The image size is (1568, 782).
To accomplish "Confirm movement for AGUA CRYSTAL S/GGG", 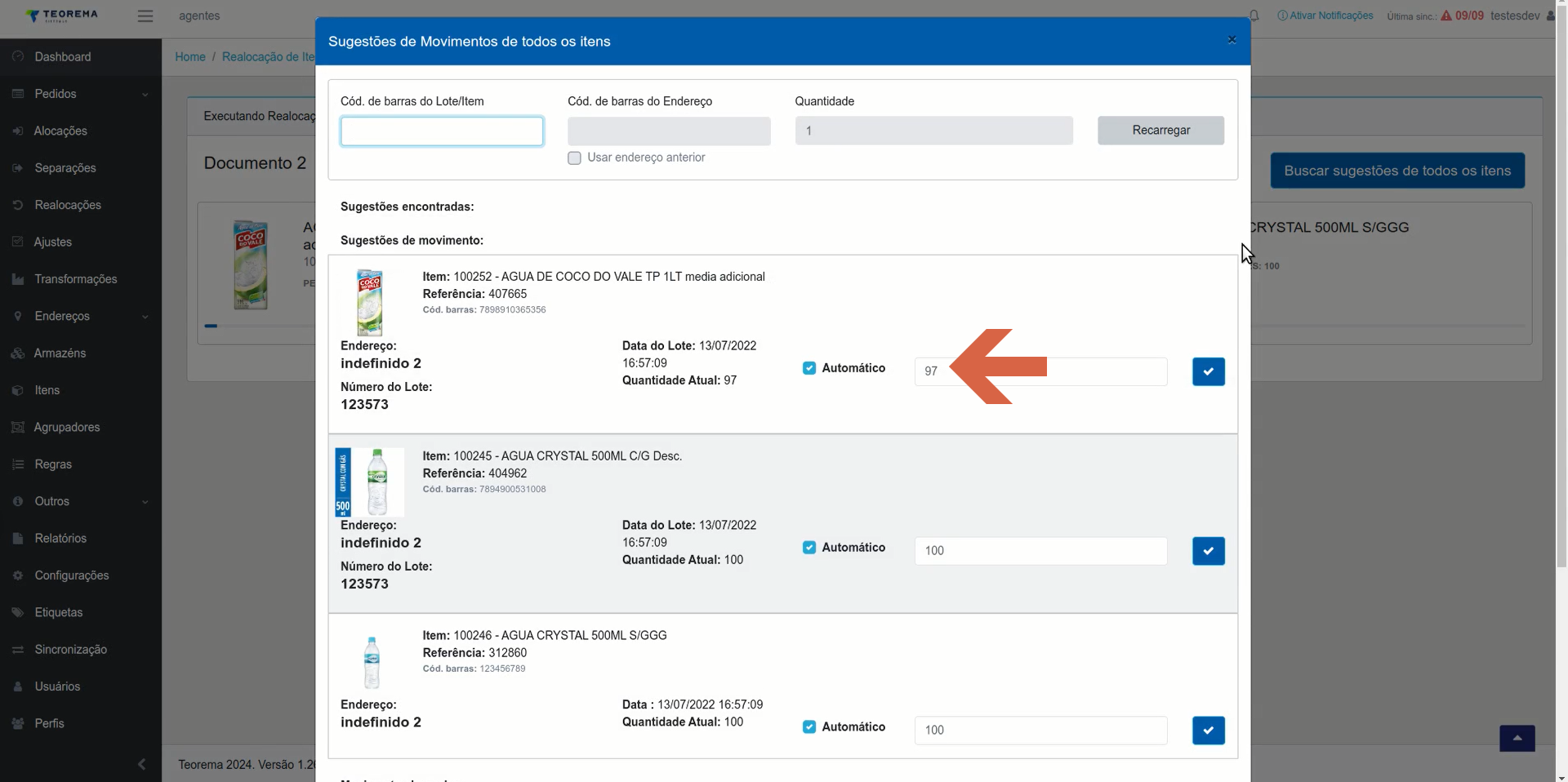I will click(x=1208, y=731).
